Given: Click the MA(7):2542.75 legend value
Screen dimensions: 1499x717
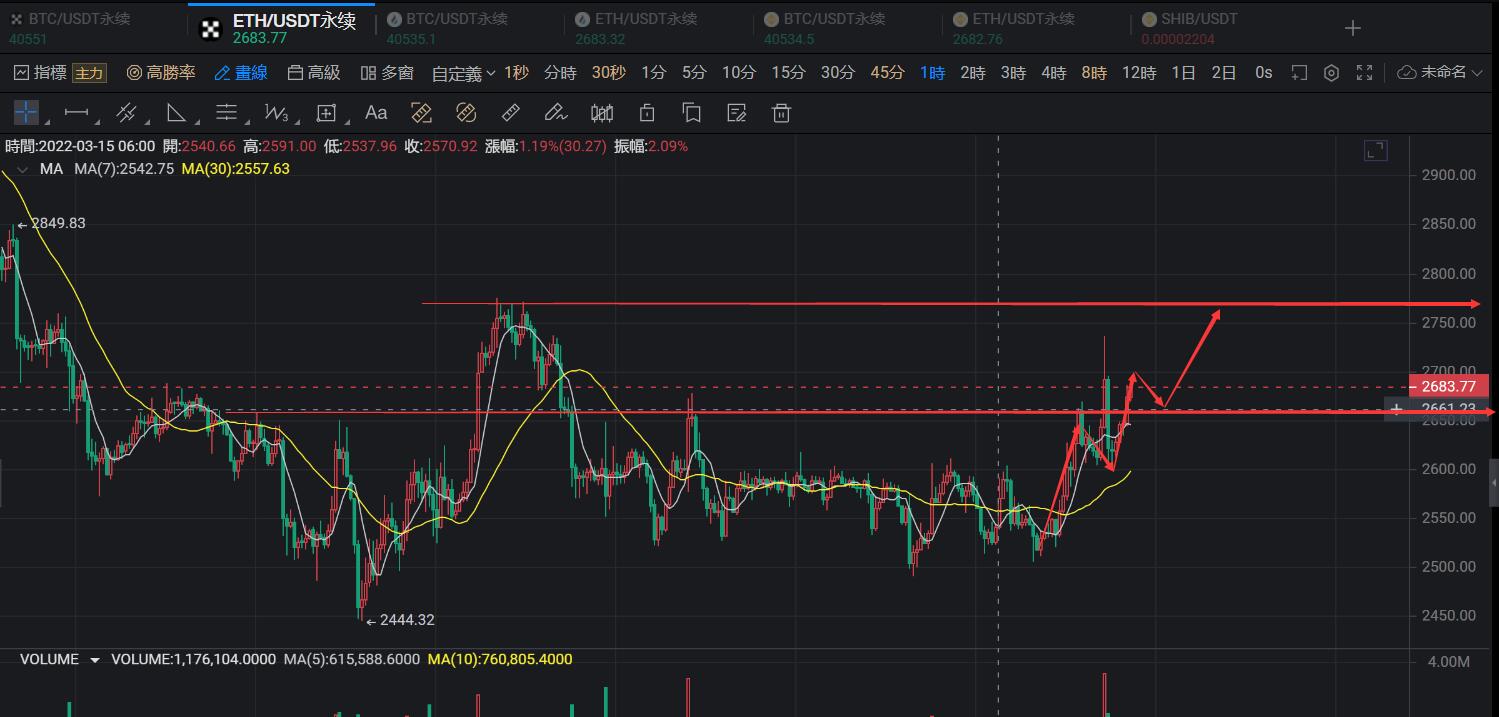Looking at the screenshot, I should [x=124, y=169].
